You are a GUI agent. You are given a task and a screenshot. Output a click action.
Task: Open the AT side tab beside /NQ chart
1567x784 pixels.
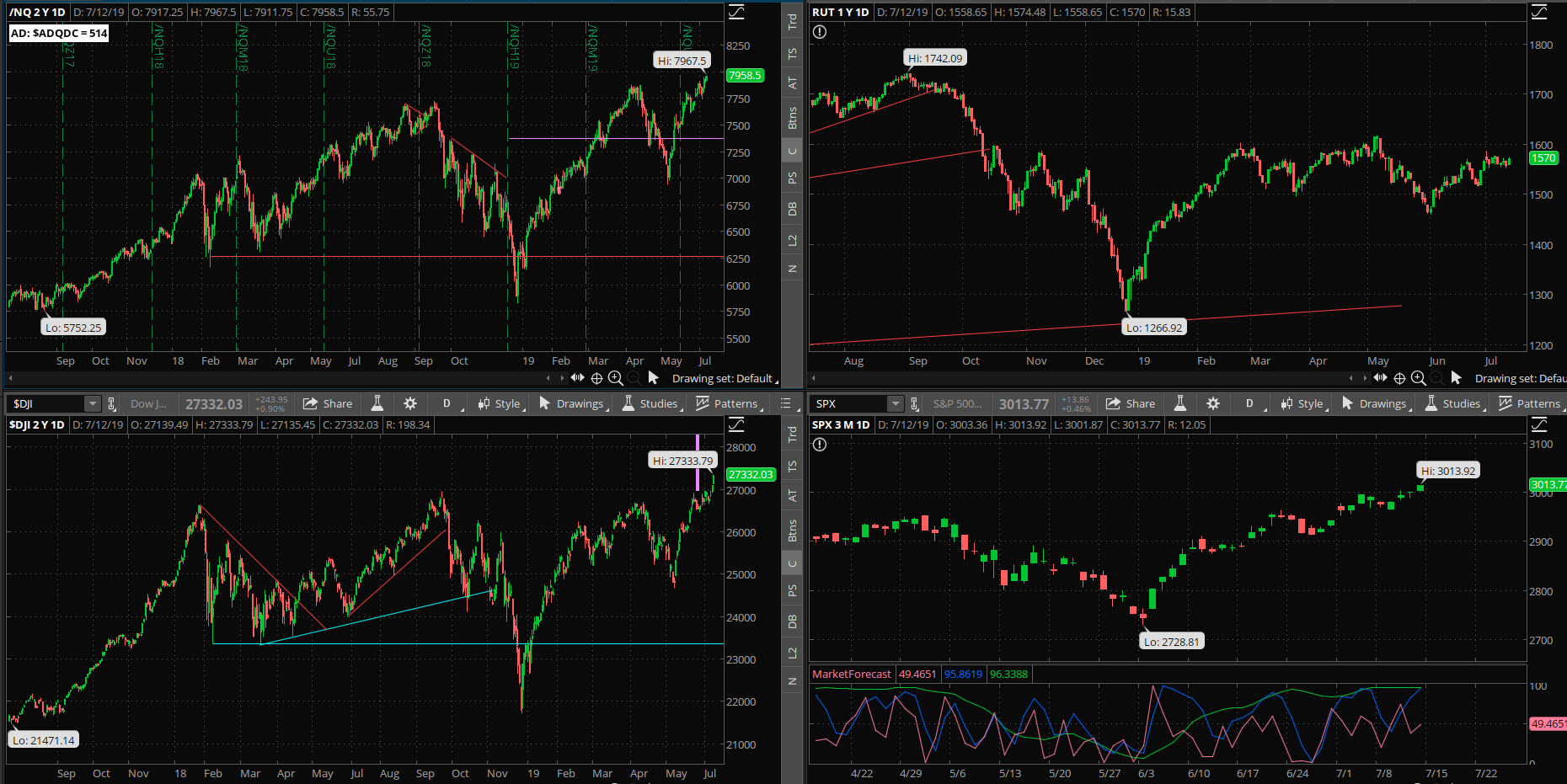[792, 83]
